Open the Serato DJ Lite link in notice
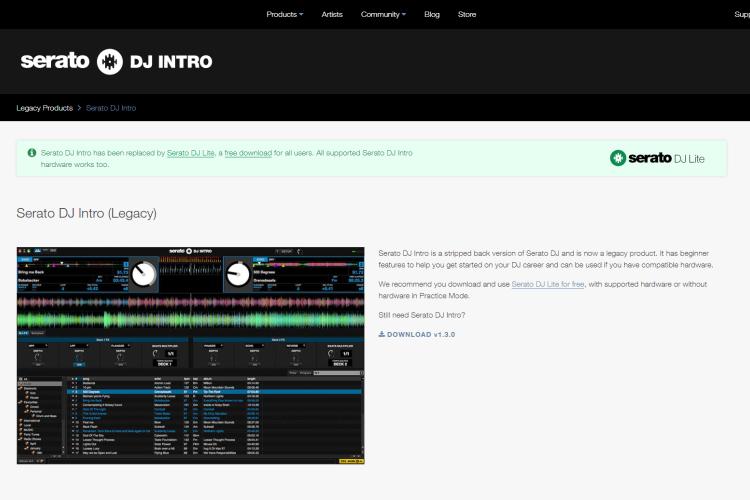The width and height of the screenshot is (750, 500). (190, 153)
